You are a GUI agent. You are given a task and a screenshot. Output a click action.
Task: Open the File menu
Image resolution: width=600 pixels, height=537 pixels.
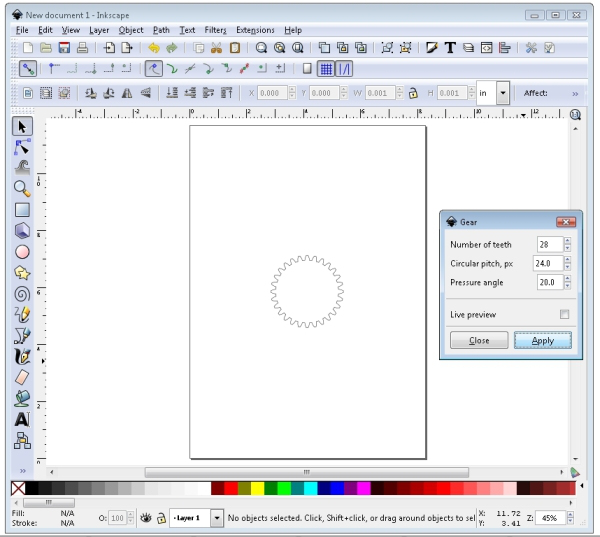(x=22, y=30)
